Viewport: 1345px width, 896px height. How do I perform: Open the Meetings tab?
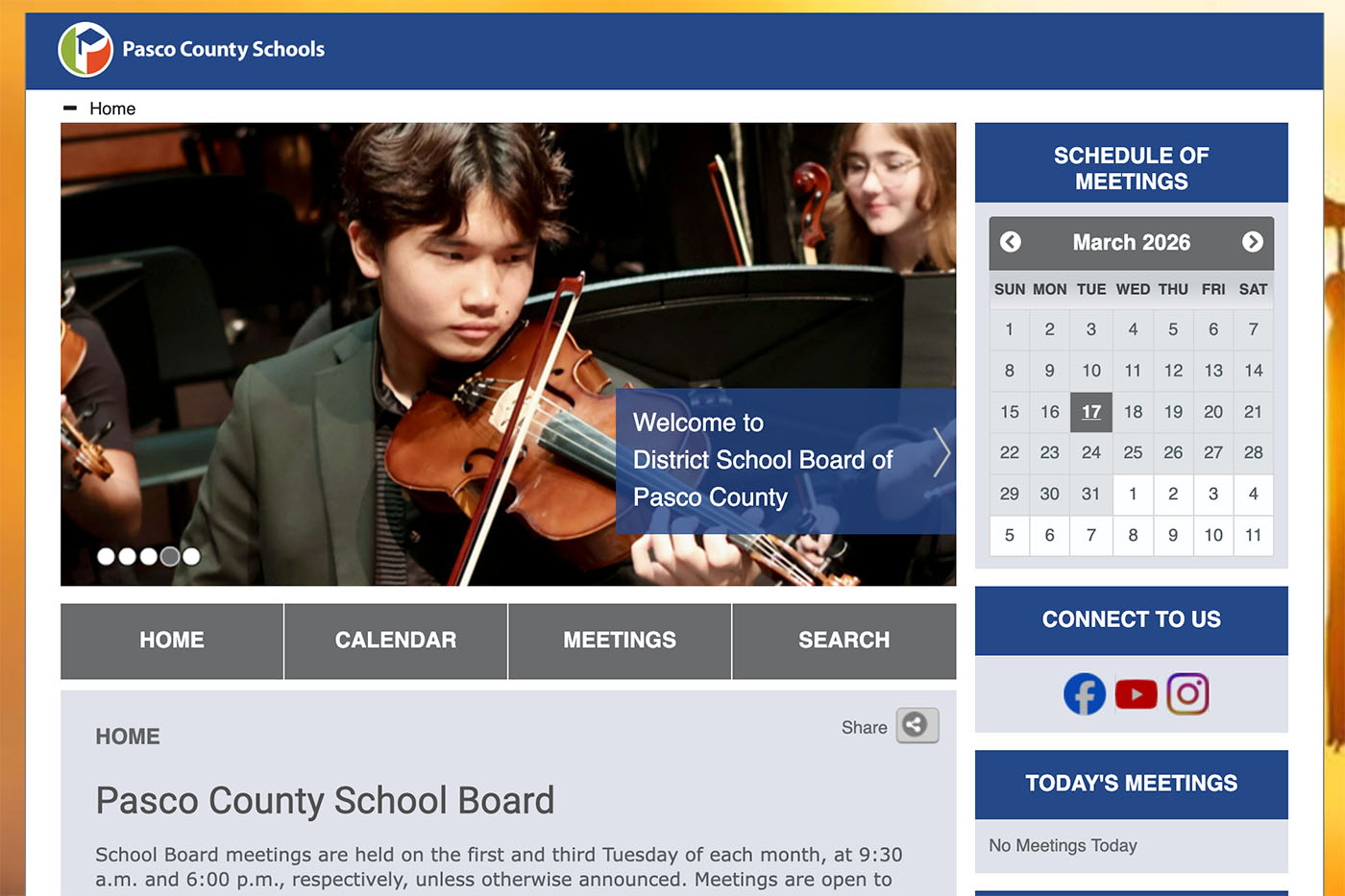click(x=620, y=641)
